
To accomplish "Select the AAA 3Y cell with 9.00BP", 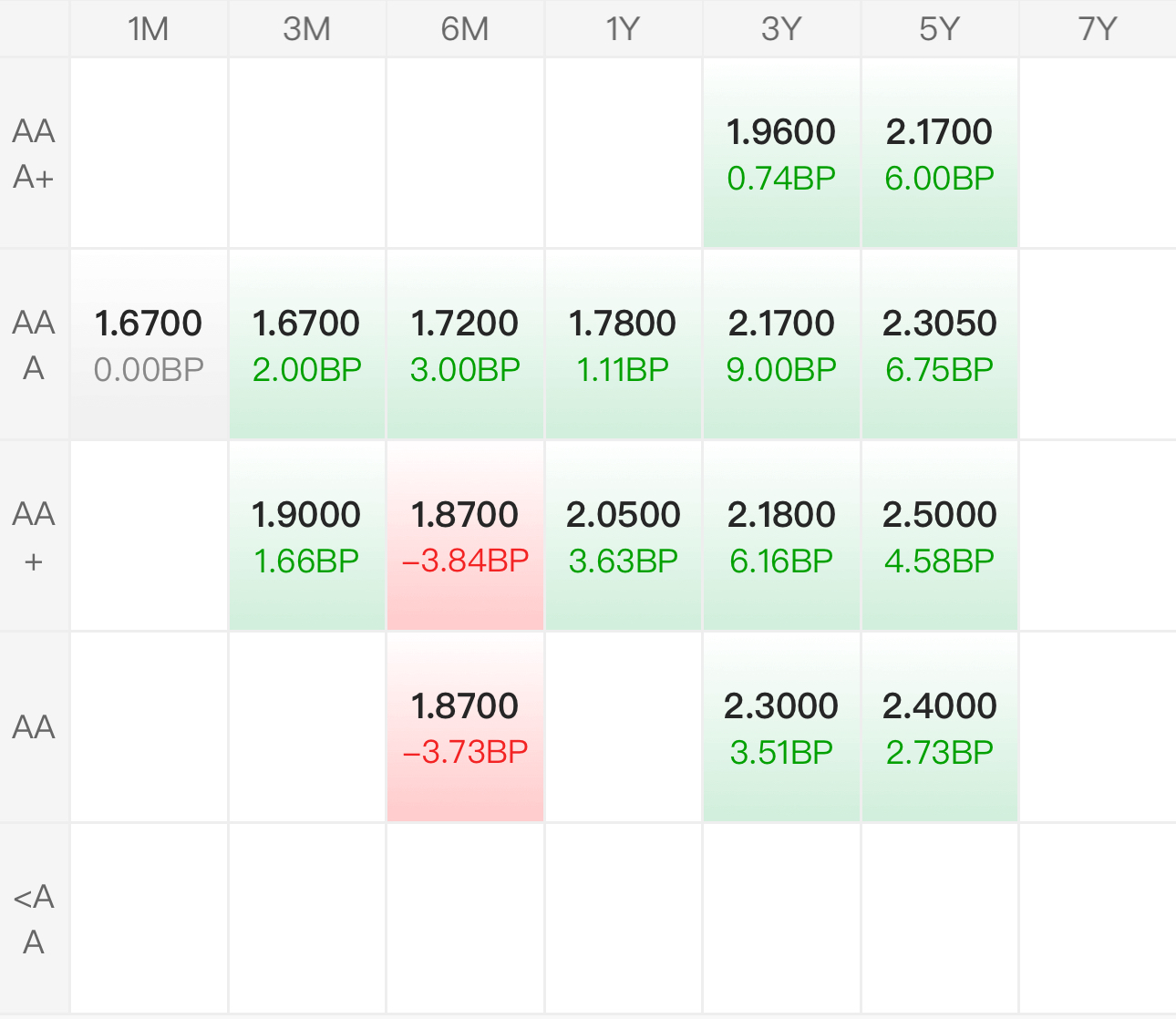I will point(781,345).
